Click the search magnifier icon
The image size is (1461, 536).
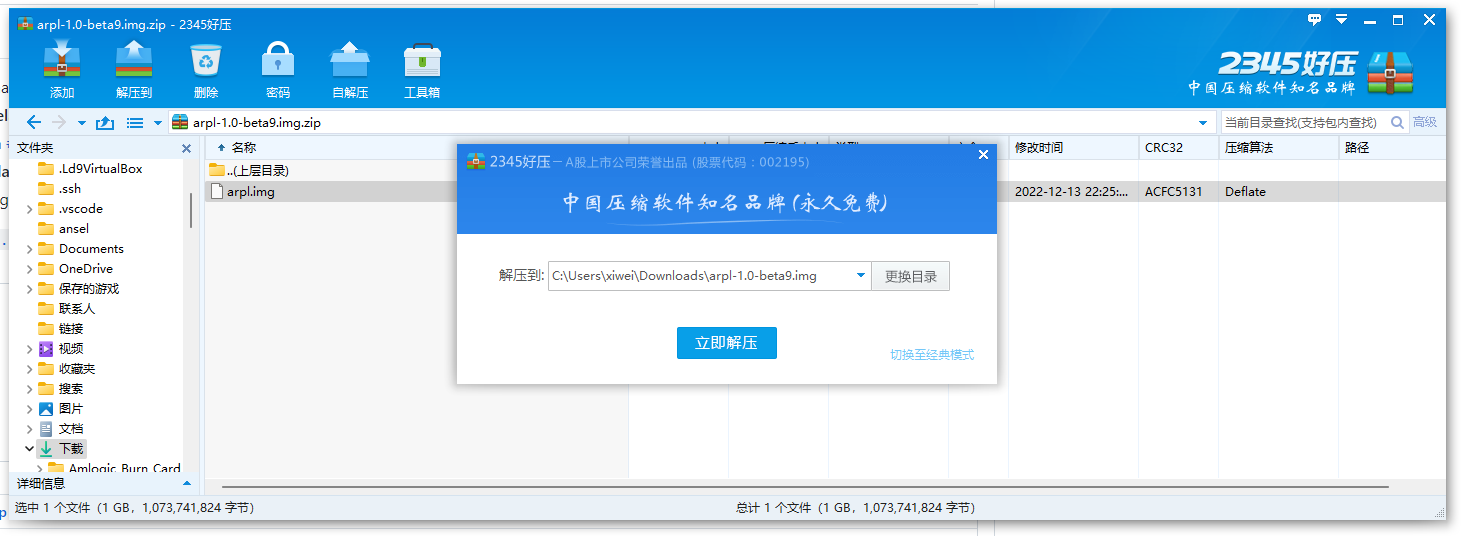pos(1397,123)
